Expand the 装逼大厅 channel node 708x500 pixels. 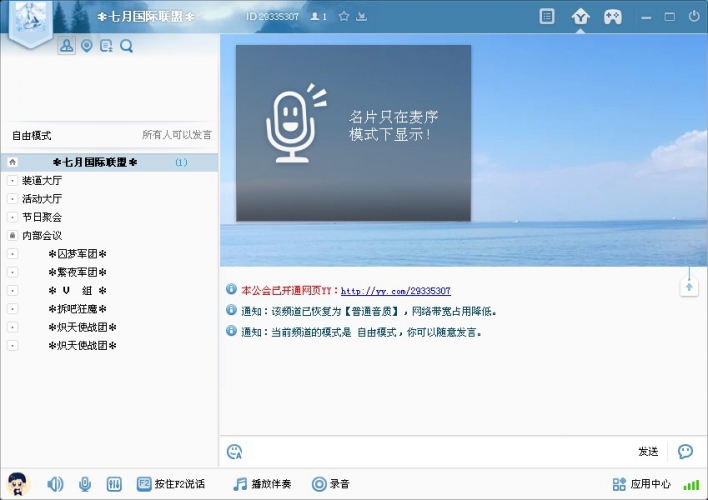coord(12,181)
